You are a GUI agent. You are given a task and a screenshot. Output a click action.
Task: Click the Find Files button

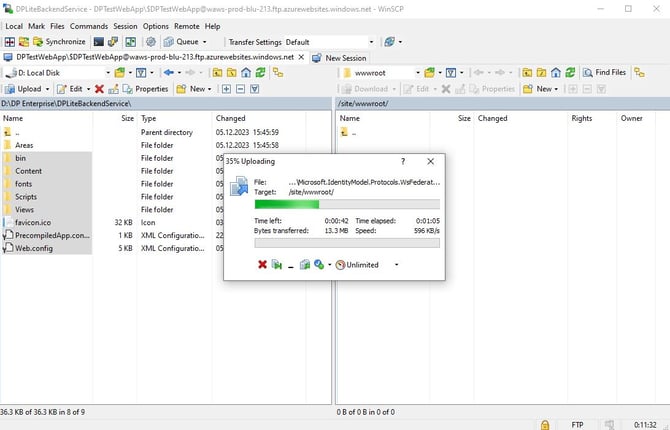pyautogui.click(x=604, y=72)
